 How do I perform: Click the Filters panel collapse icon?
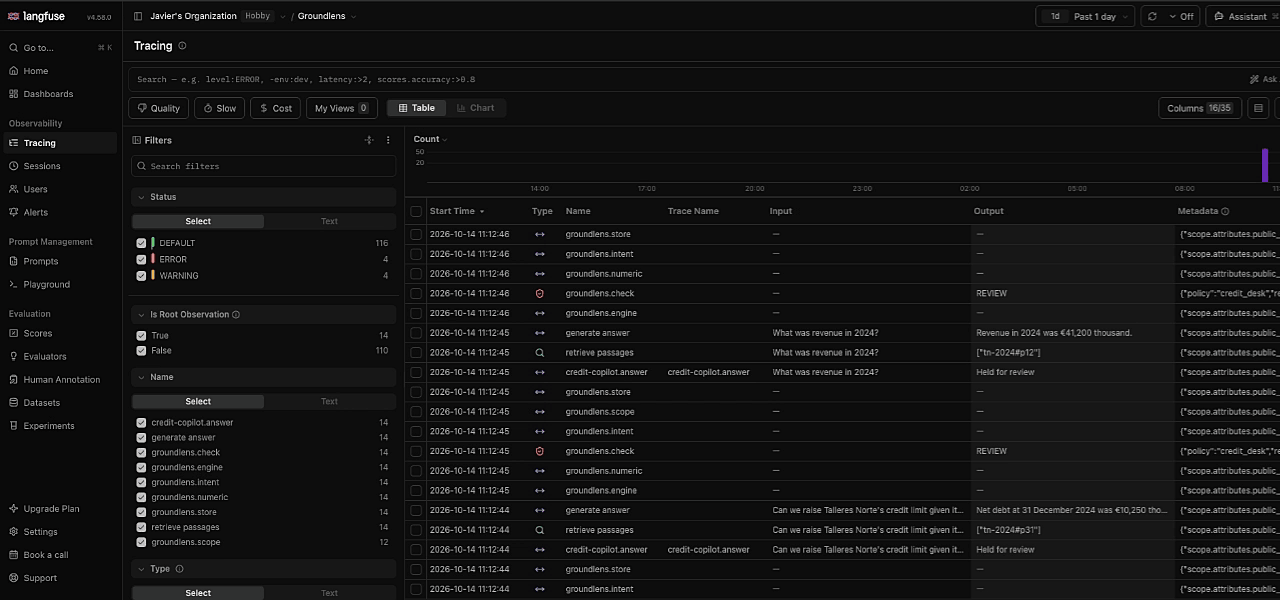click(x=137, y=140)
